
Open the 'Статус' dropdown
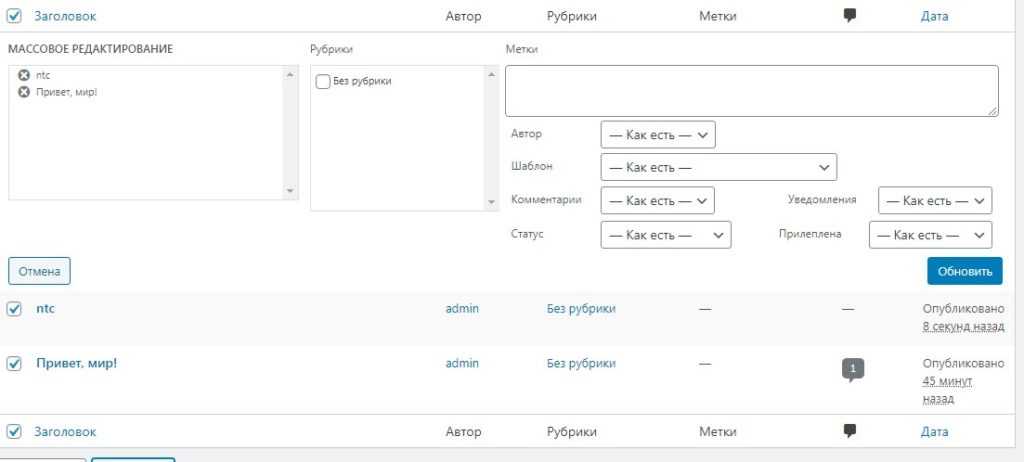coord(665,235)
